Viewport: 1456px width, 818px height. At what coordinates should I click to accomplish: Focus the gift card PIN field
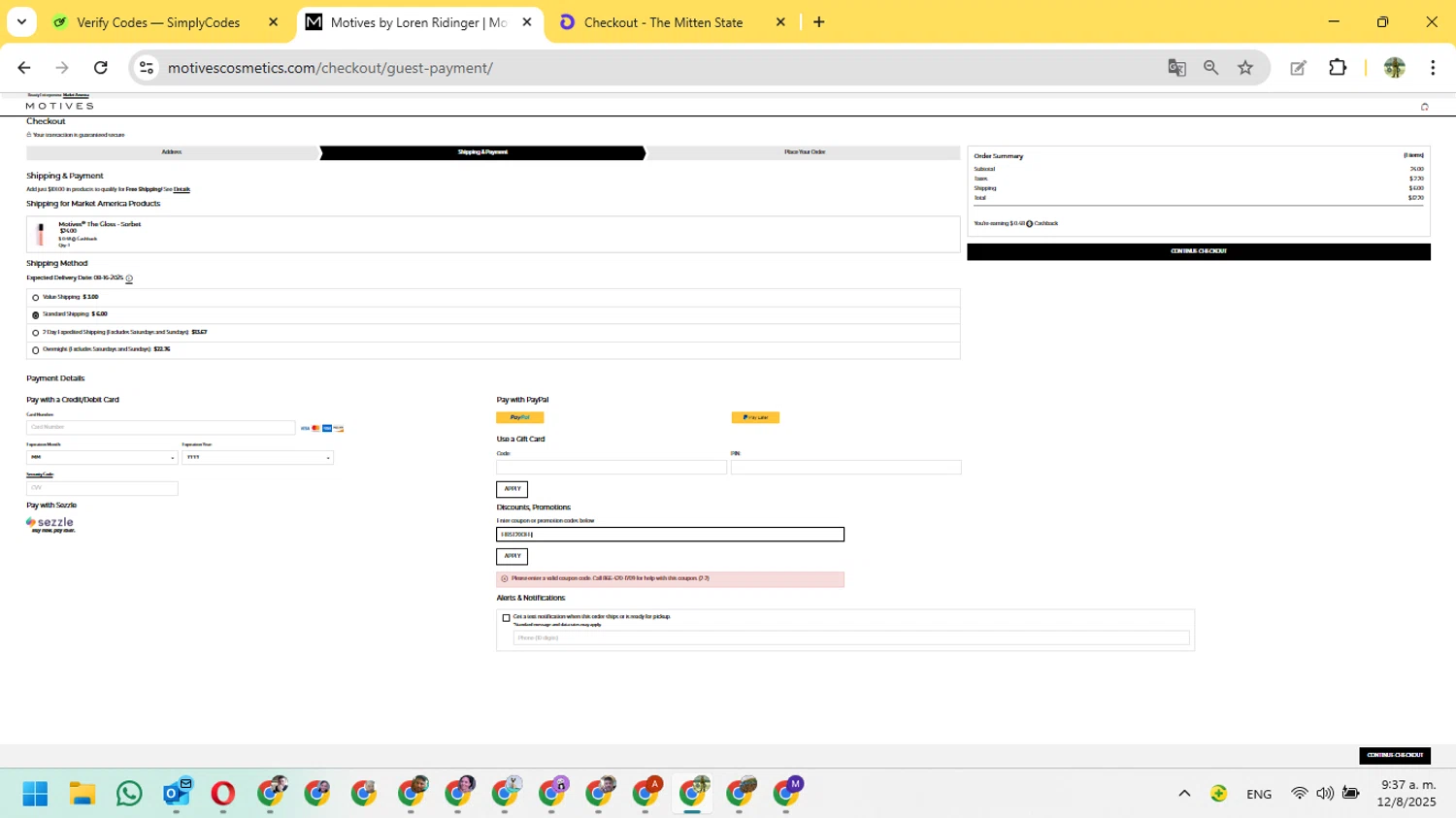(846, 468)
